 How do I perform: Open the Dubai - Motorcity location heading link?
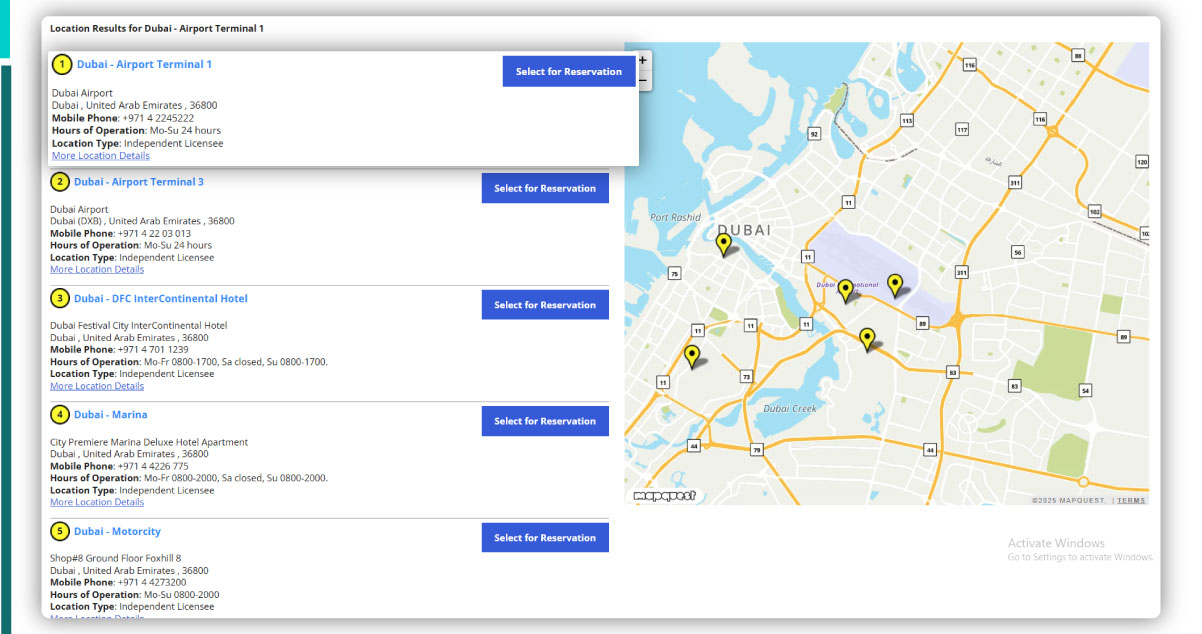pos(117,531)
